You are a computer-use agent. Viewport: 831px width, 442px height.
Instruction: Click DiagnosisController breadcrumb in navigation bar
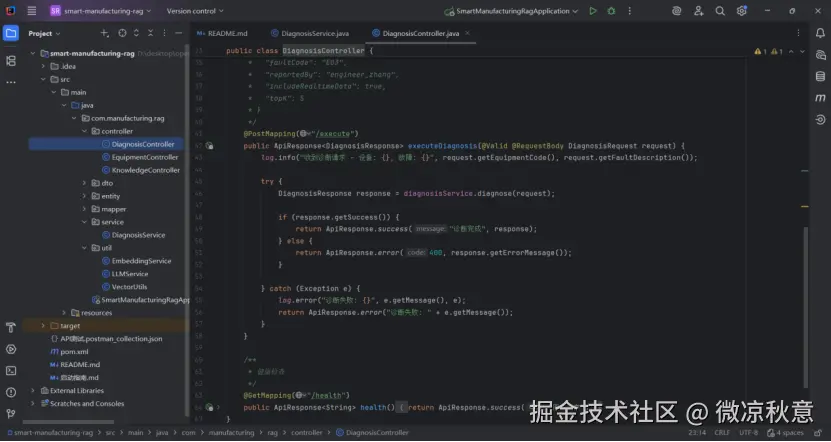tap(372, 432)
